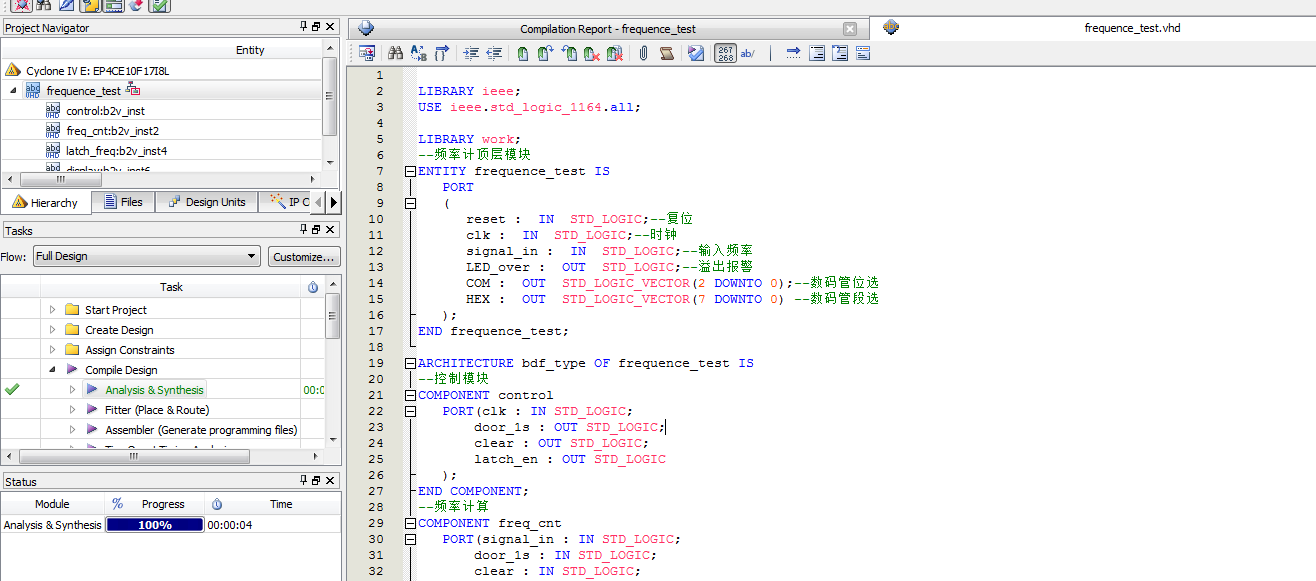Click the insert template scroll icon
The width and height of the screenshot is (1316, 581).
pyautogui.click(x=666, y=54)
